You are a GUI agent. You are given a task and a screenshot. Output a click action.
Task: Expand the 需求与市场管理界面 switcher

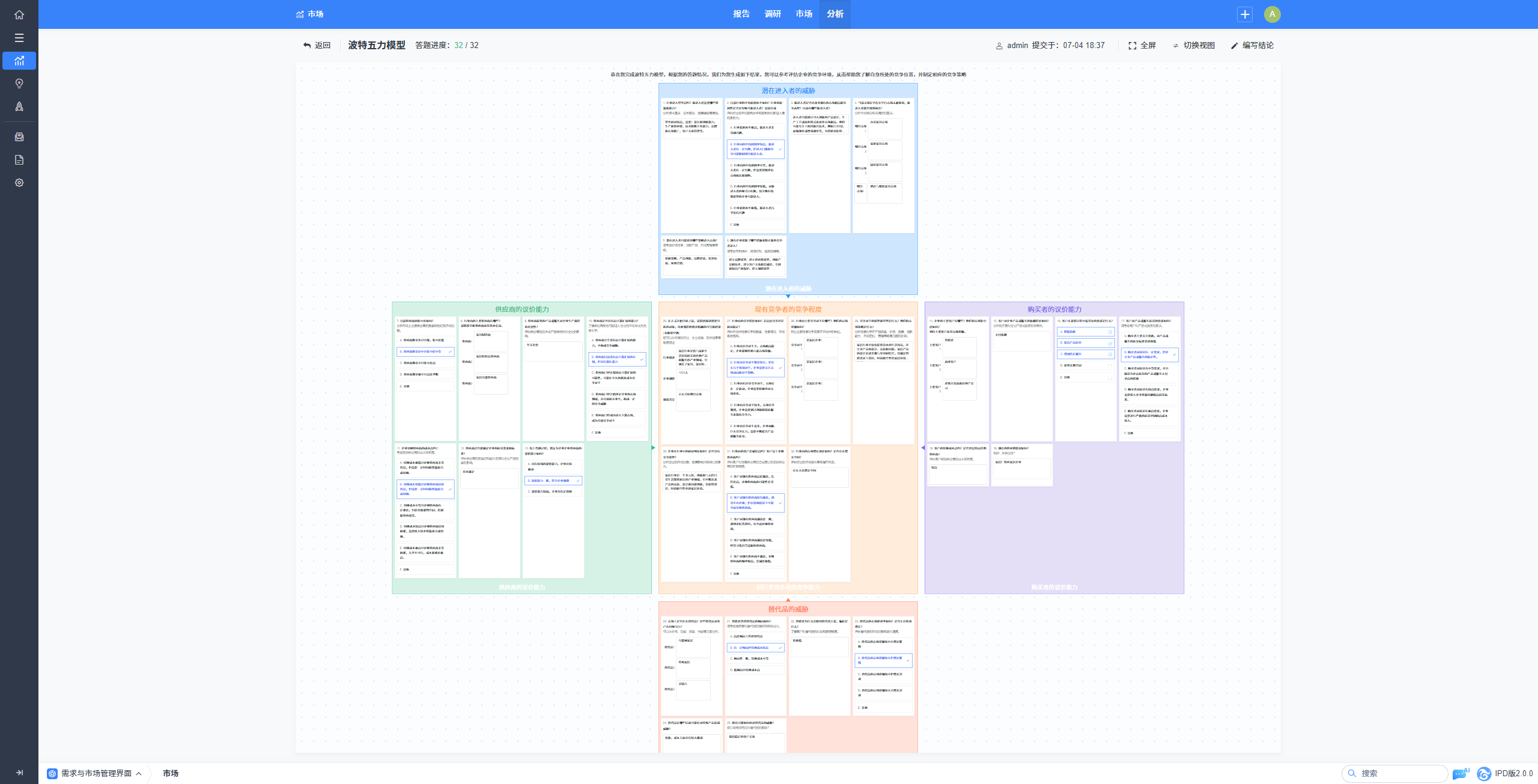[95, 773]
